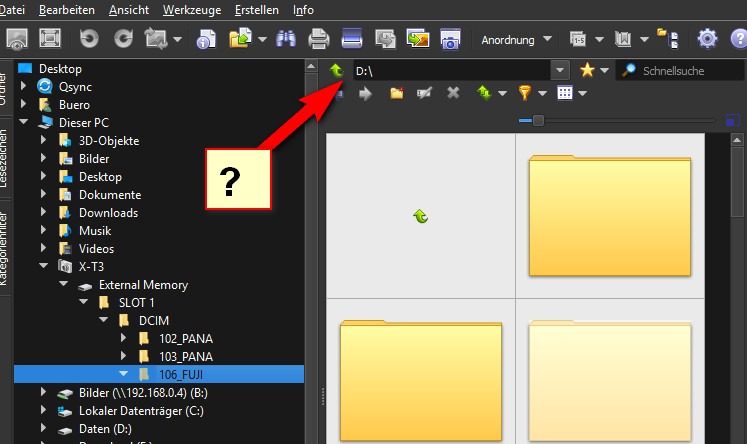Select the faded hidden folder thumbnail

(610, 381)
